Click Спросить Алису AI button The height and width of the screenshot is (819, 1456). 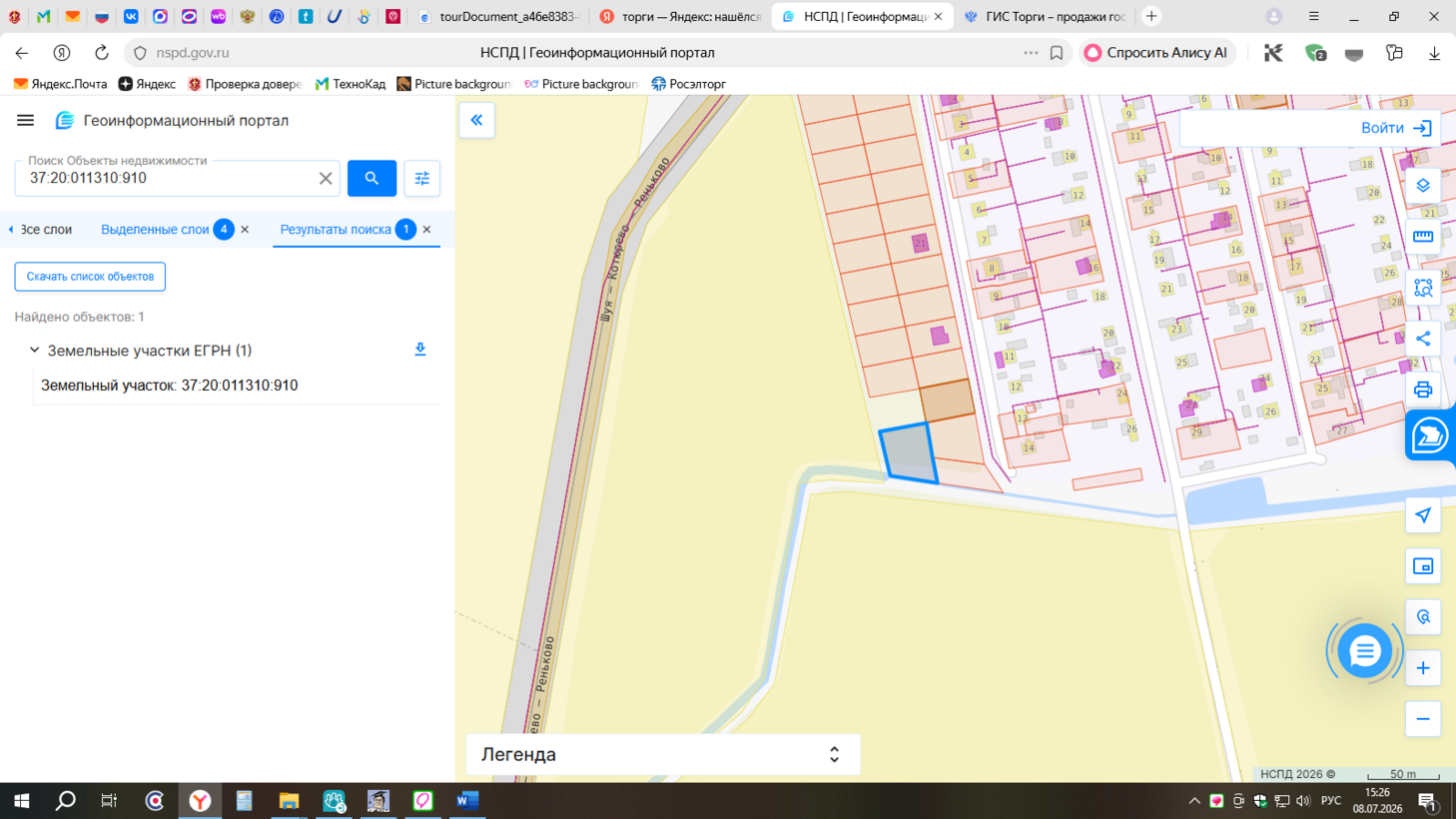click(x=1156, y=53)
